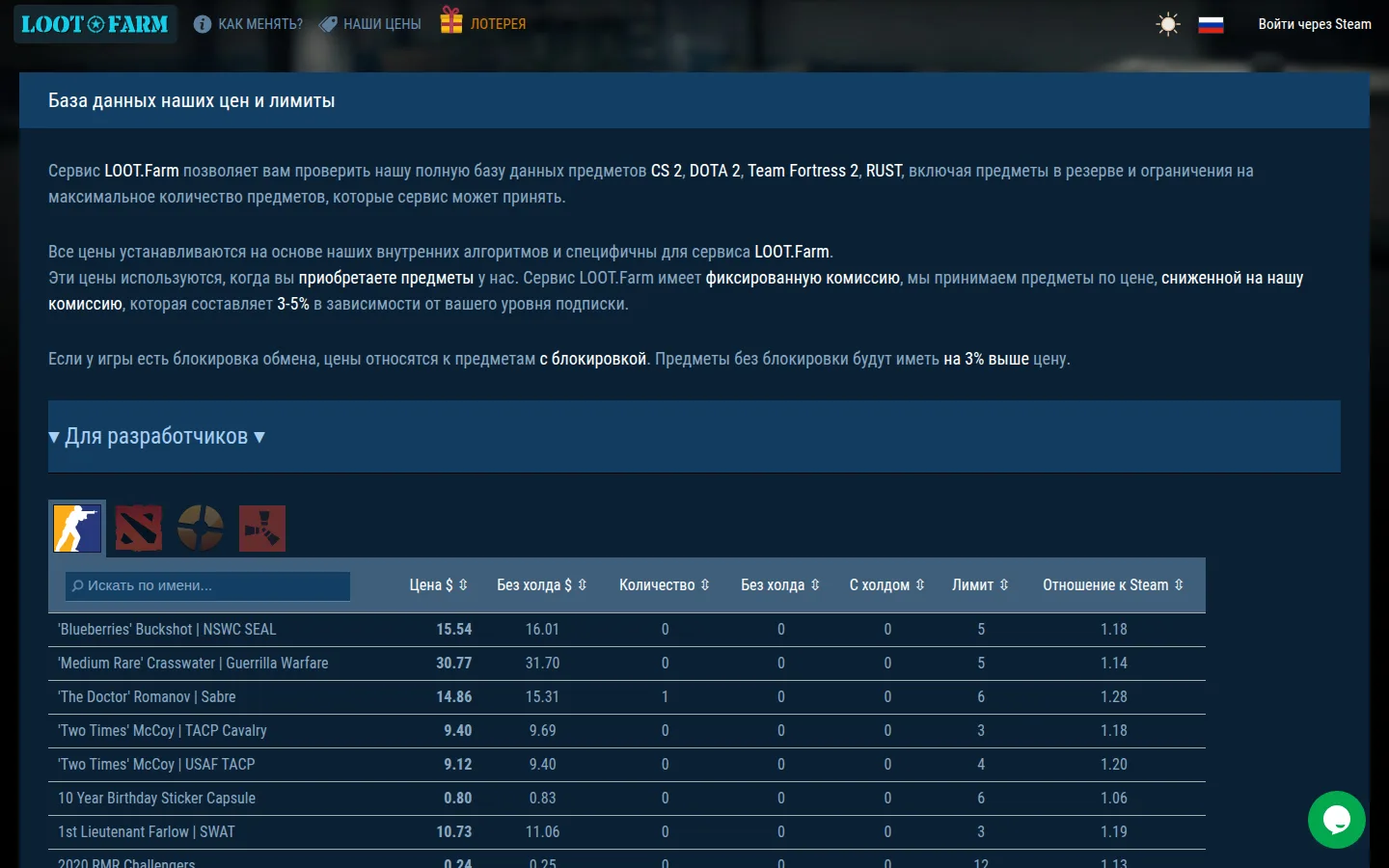
Task: Click the Russian flag language icon
Action: [1211, 24]
